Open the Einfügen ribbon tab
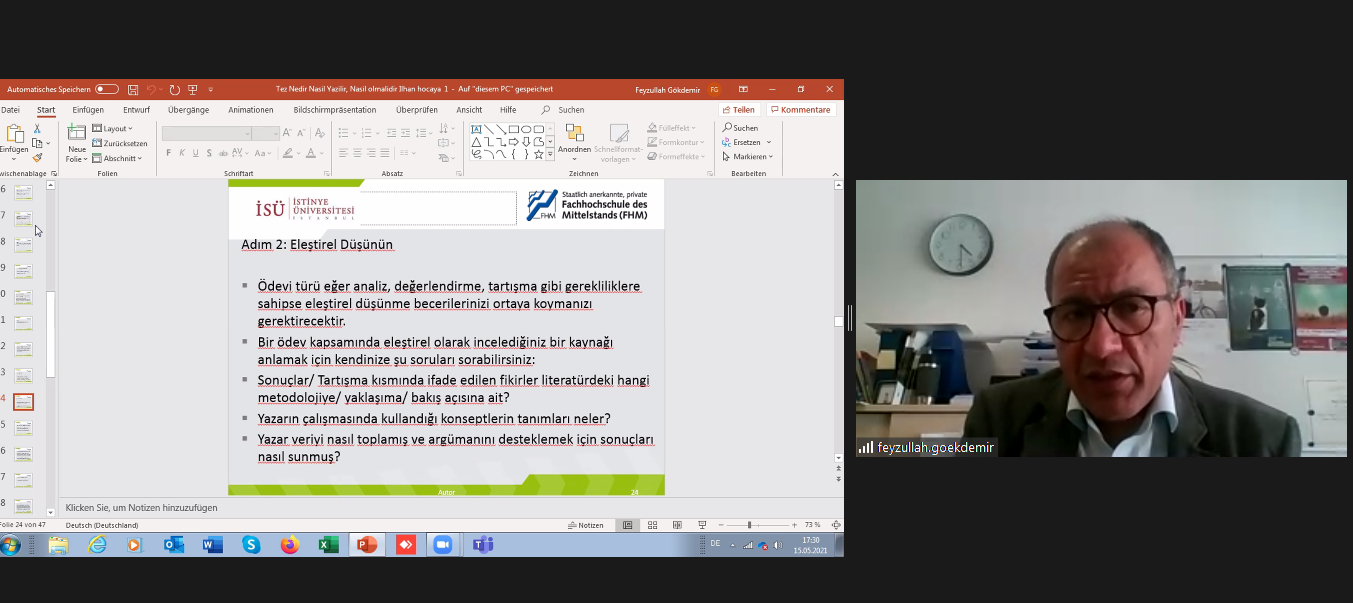 click(x=88, y=110)
